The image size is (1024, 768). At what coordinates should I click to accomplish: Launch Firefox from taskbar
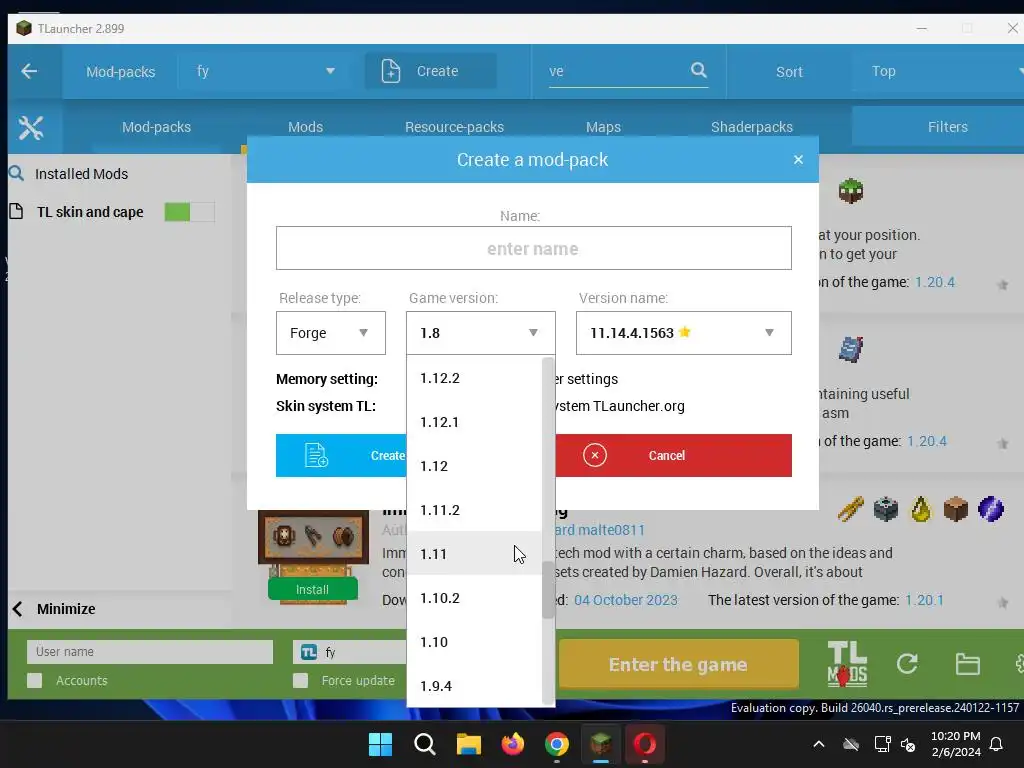[x=513, y=744]
